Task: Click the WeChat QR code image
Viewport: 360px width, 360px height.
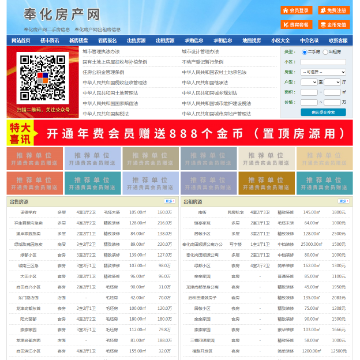Action: point(42,78)
